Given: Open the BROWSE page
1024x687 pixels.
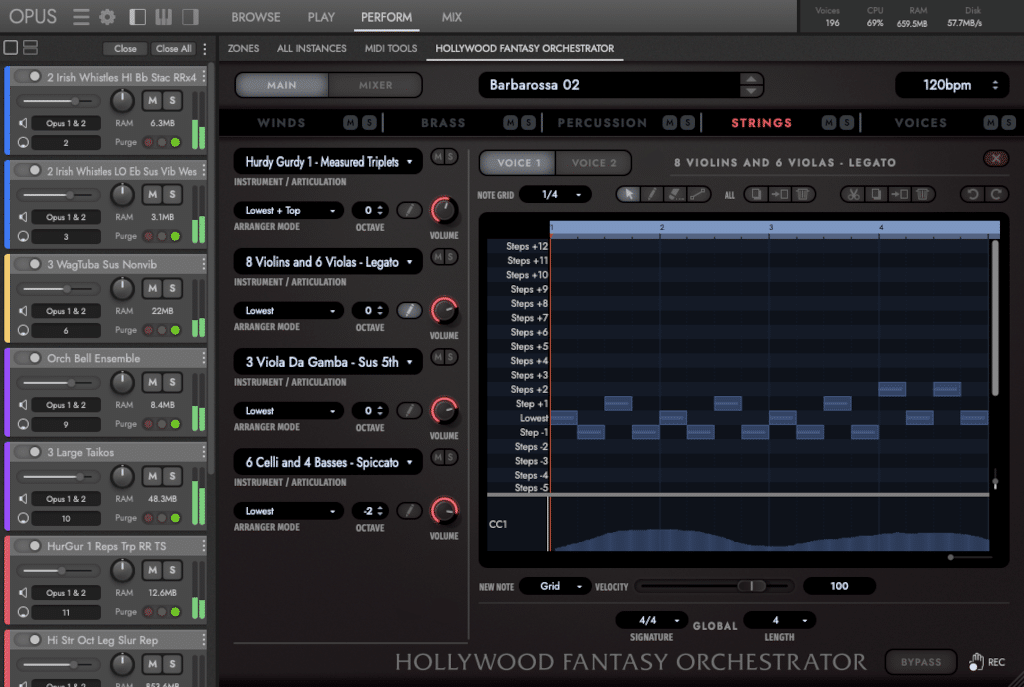Looking at the screenshot, I should (x=256, y=18).
